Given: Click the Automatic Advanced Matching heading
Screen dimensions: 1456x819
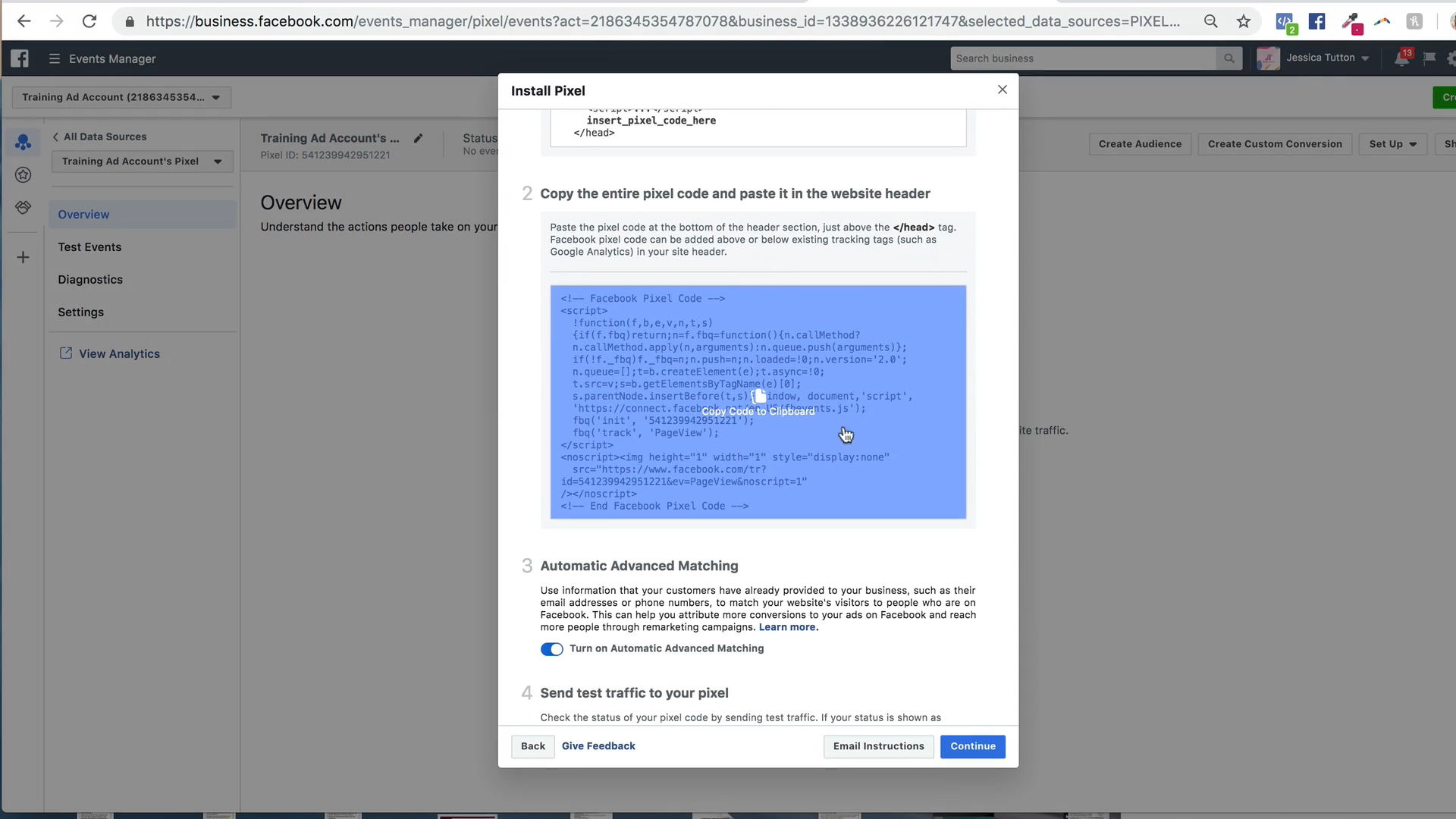Looking at the screenshot, I should click(x=639, y=566).
